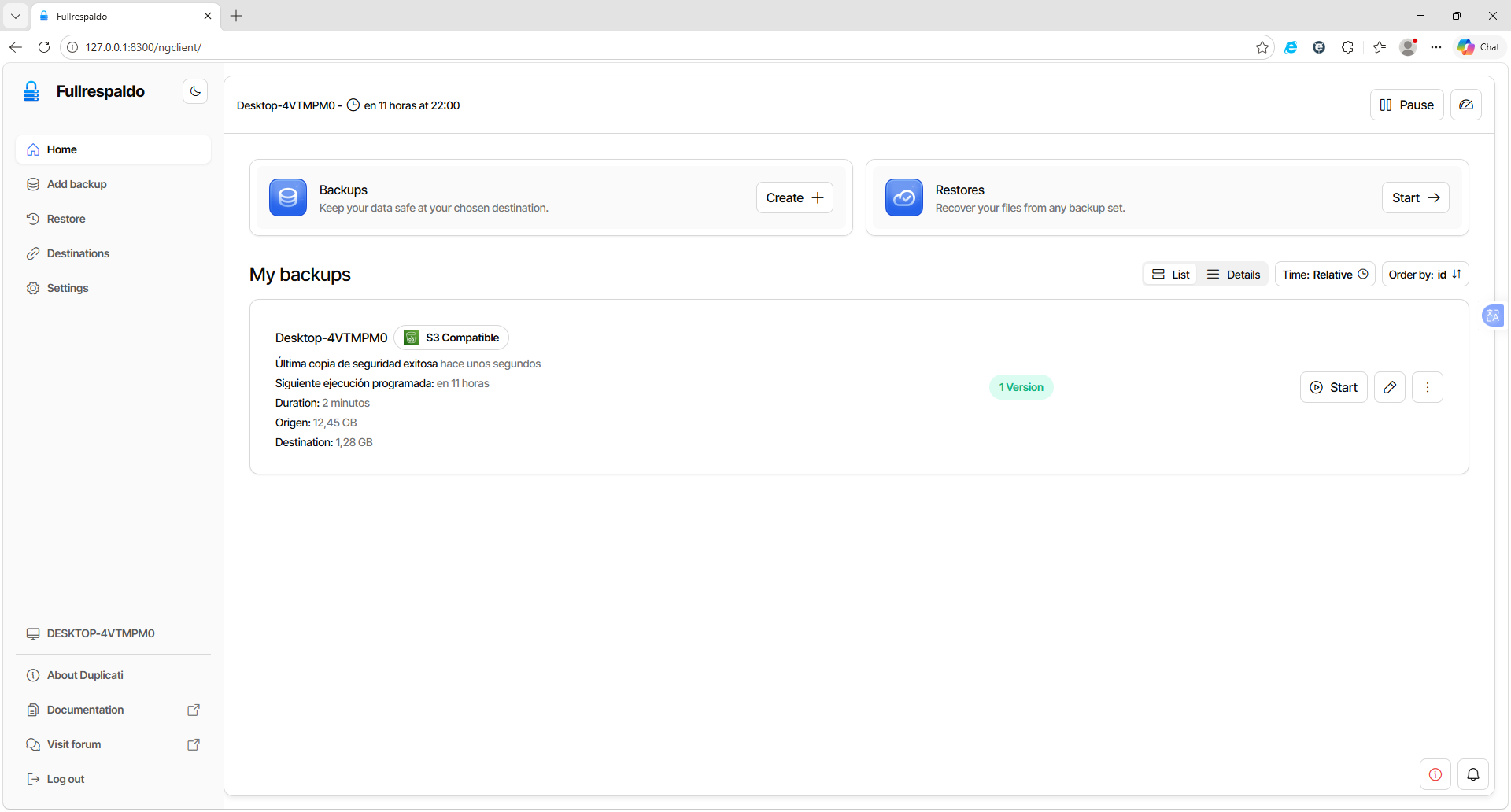Click the throttle speed gauge icon button

[1466, 105]
